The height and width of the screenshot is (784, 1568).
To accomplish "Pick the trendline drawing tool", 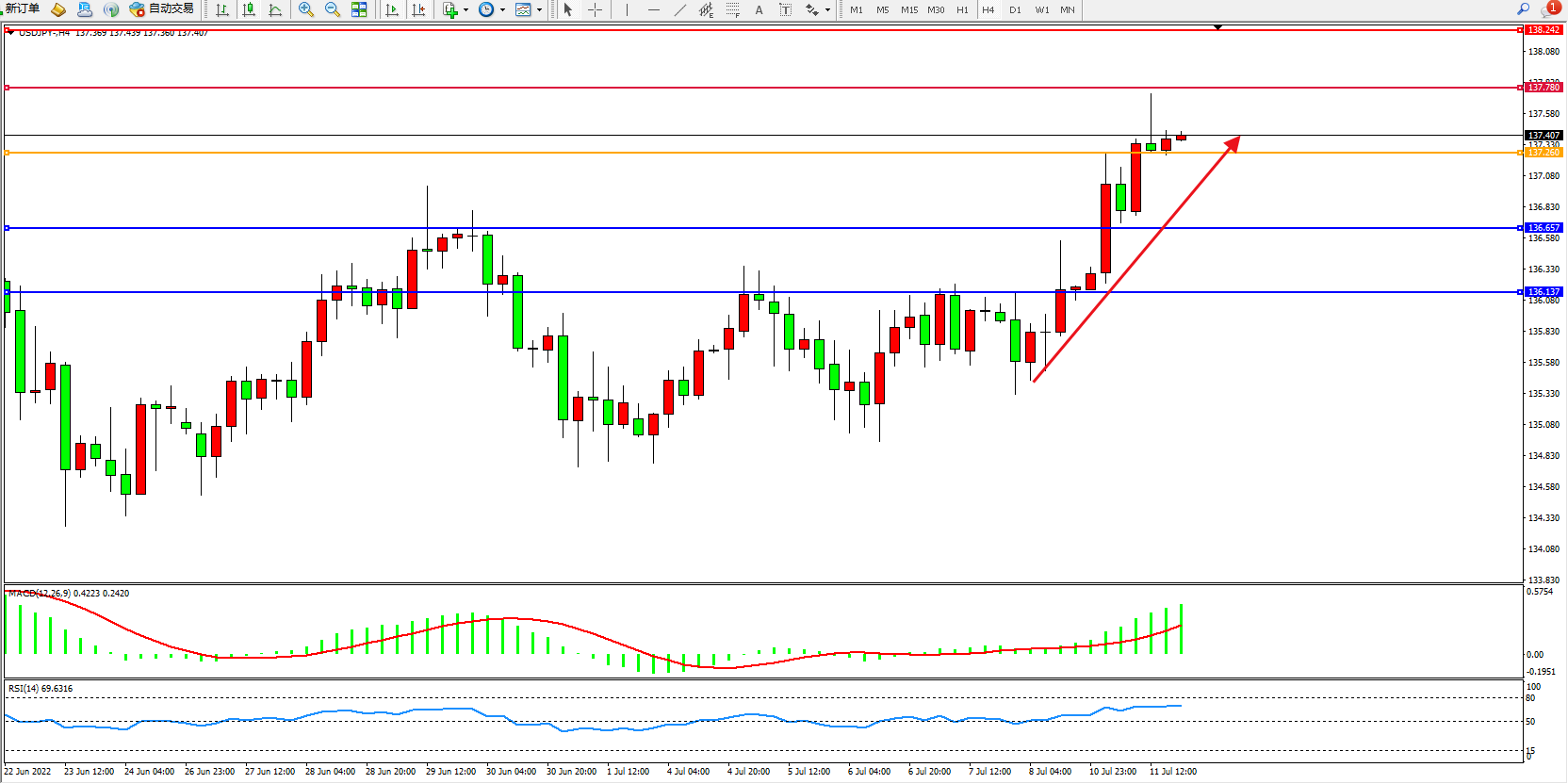I will pos(680,9).
